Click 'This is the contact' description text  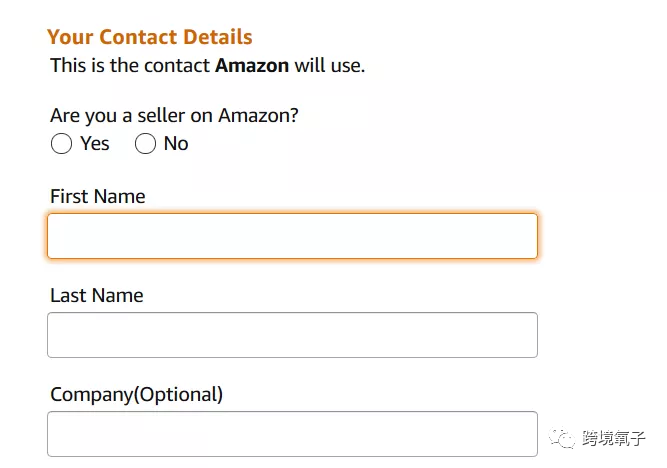point(130,67)
